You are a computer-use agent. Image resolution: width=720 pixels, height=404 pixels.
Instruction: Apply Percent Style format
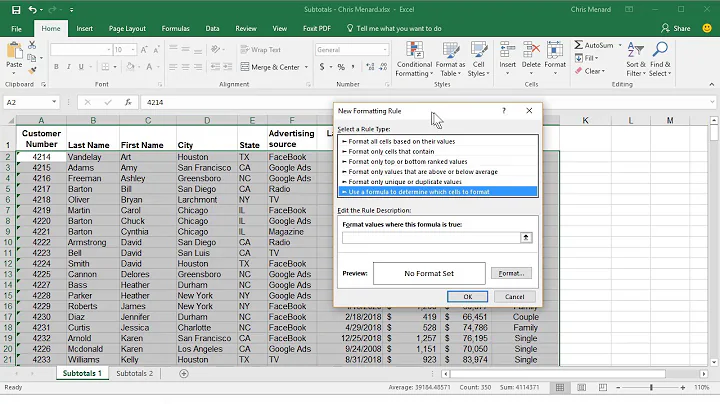(x=341, y=67)
